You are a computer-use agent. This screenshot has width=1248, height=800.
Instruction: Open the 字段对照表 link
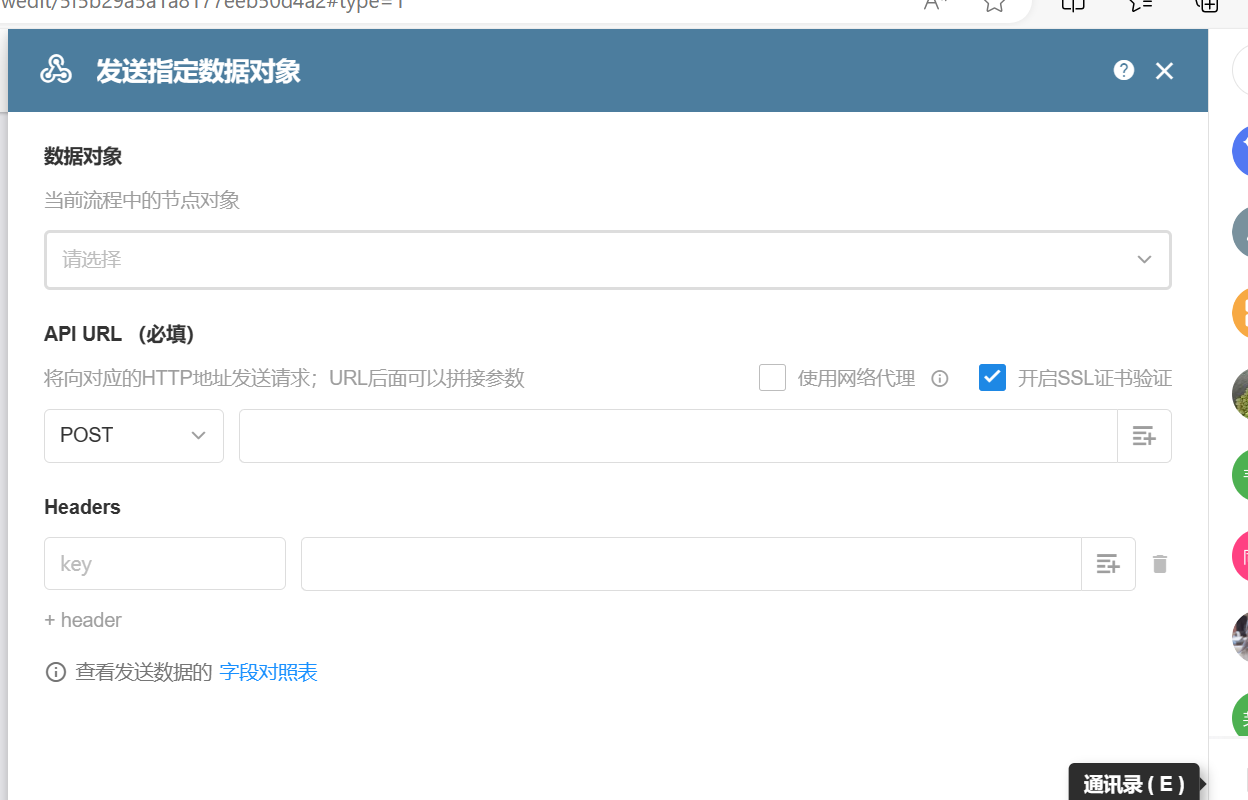point(268,671)
